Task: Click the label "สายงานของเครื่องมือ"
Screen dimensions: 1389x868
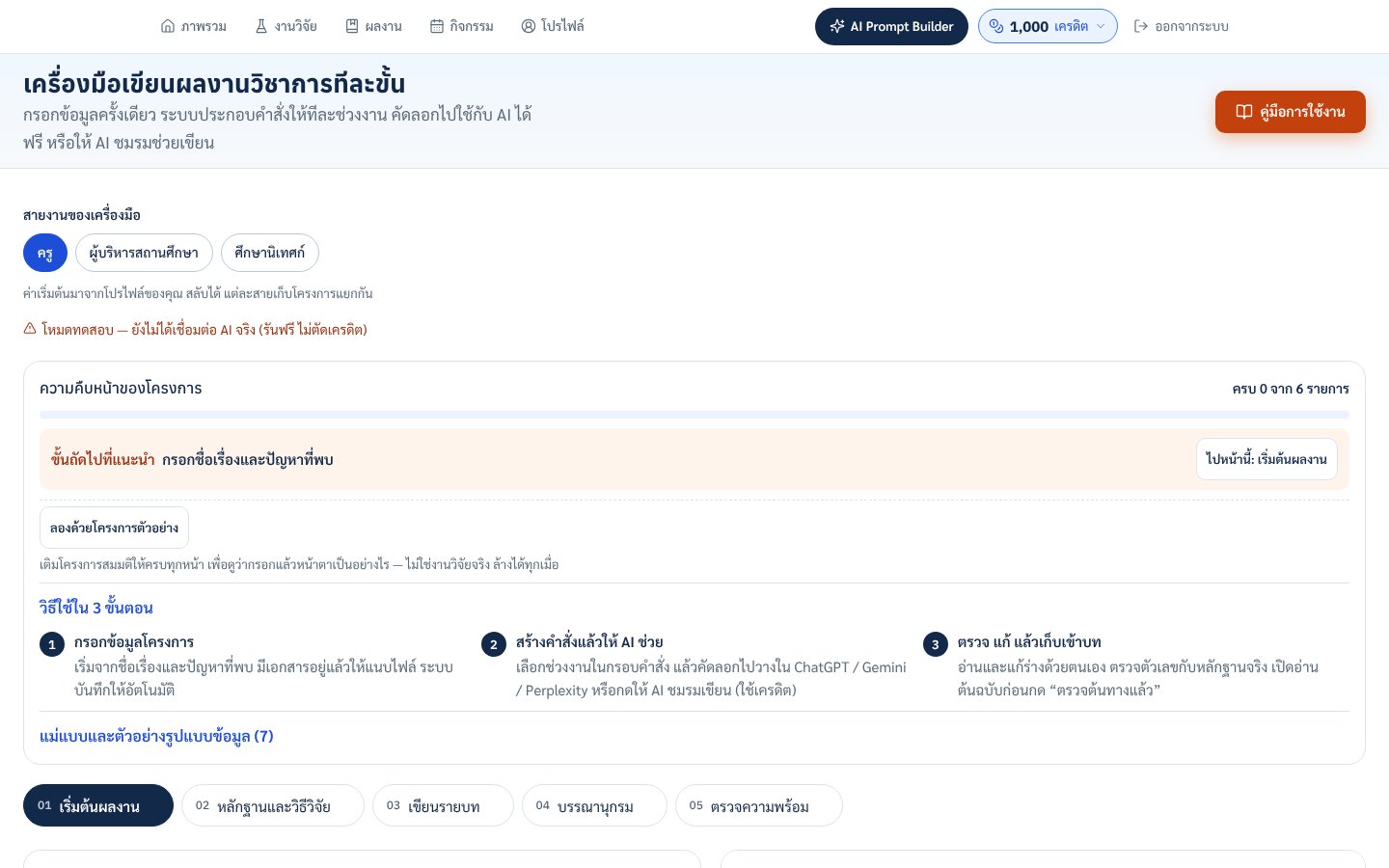Action: [82, 214]
